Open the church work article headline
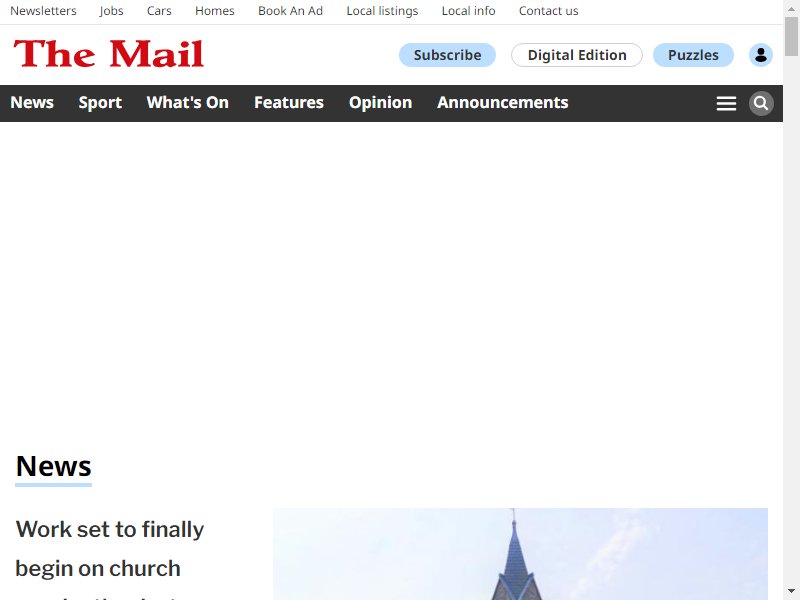The image size is (800, 600). [x=110, y=559]
